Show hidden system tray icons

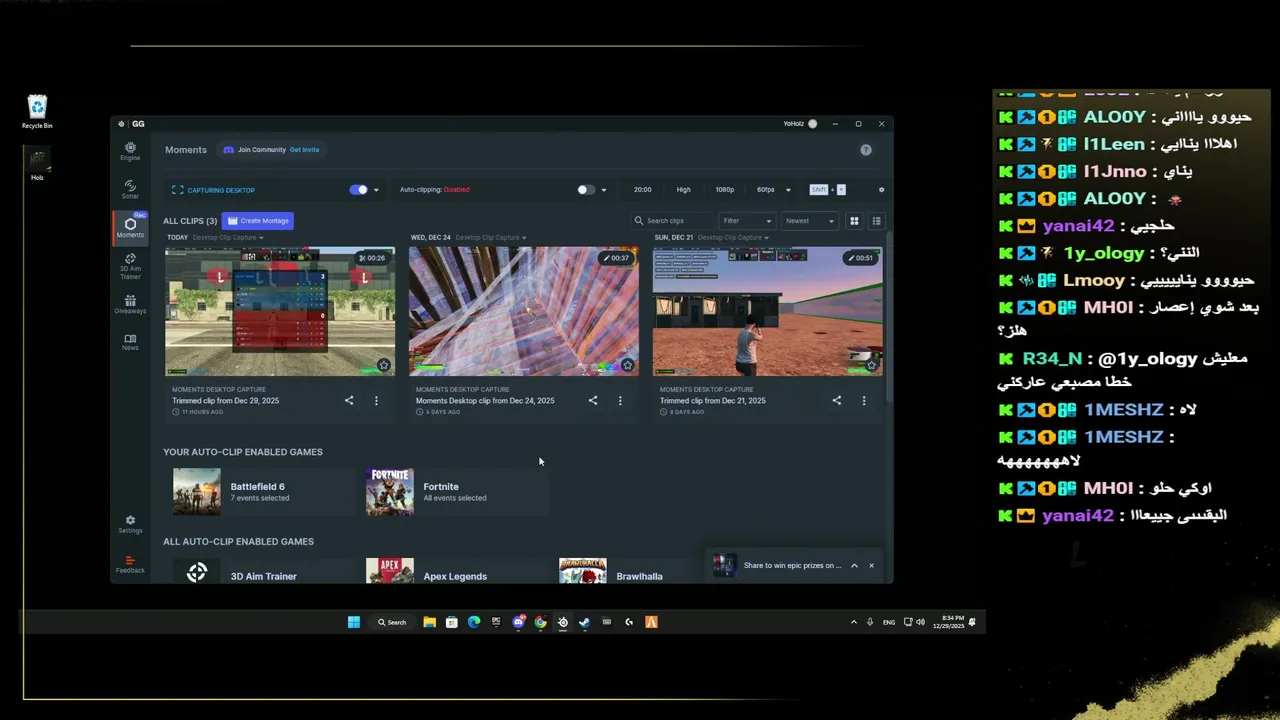(x=853, y=622)
